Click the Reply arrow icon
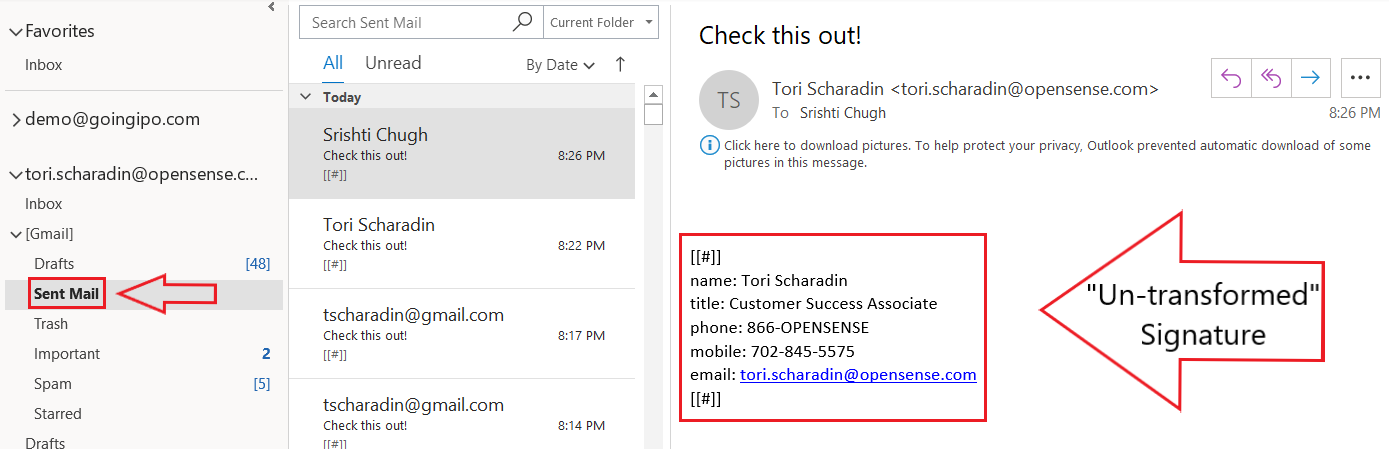 [x=1231, y=77]
